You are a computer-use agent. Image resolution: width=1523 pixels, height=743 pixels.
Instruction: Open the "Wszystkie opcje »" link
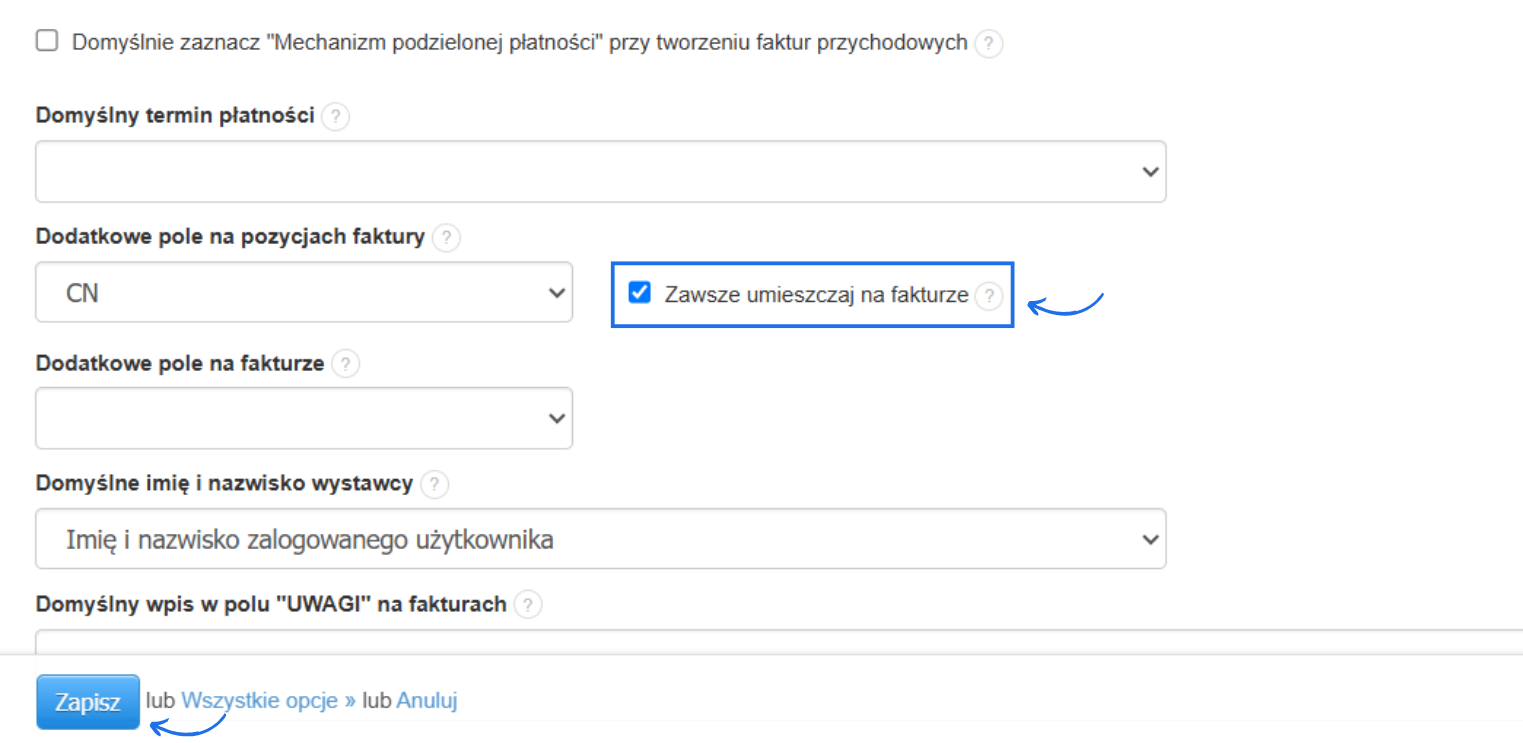tap(268, 701)
